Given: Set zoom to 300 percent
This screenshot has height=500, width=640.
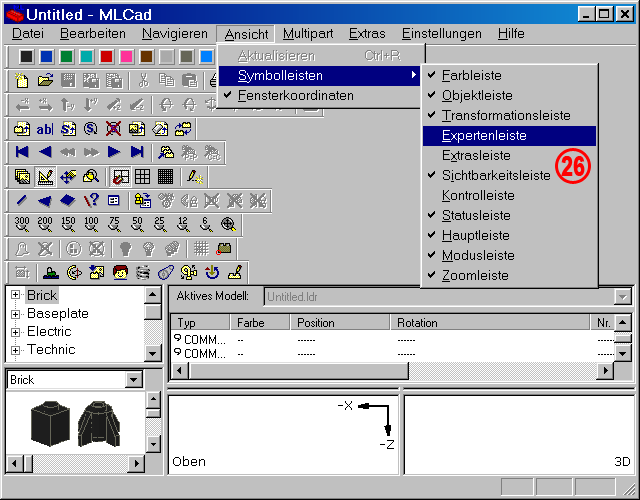Looking at the screenshot, I should (22, 224).
